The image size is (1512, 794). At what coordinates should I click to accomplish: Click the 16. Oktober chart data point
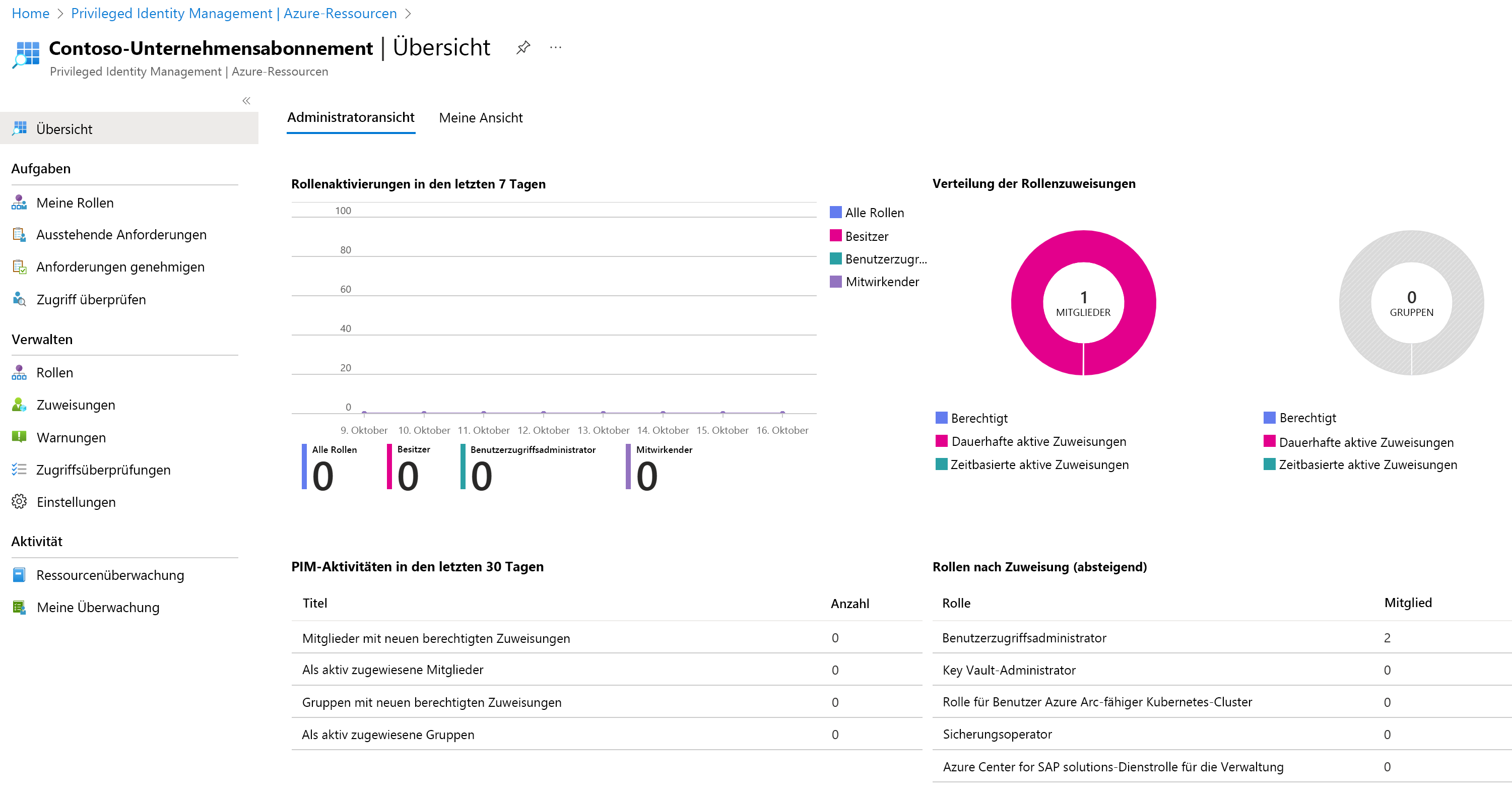pyautogui.click(x=782, y=413)
